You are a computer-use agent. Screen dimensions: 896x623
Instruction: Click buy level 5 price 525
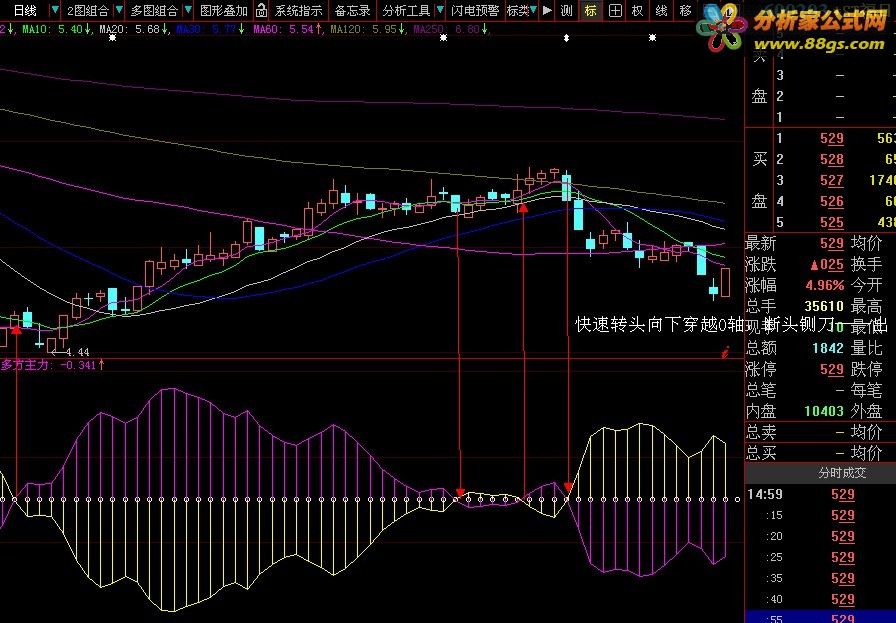[831, 222]
